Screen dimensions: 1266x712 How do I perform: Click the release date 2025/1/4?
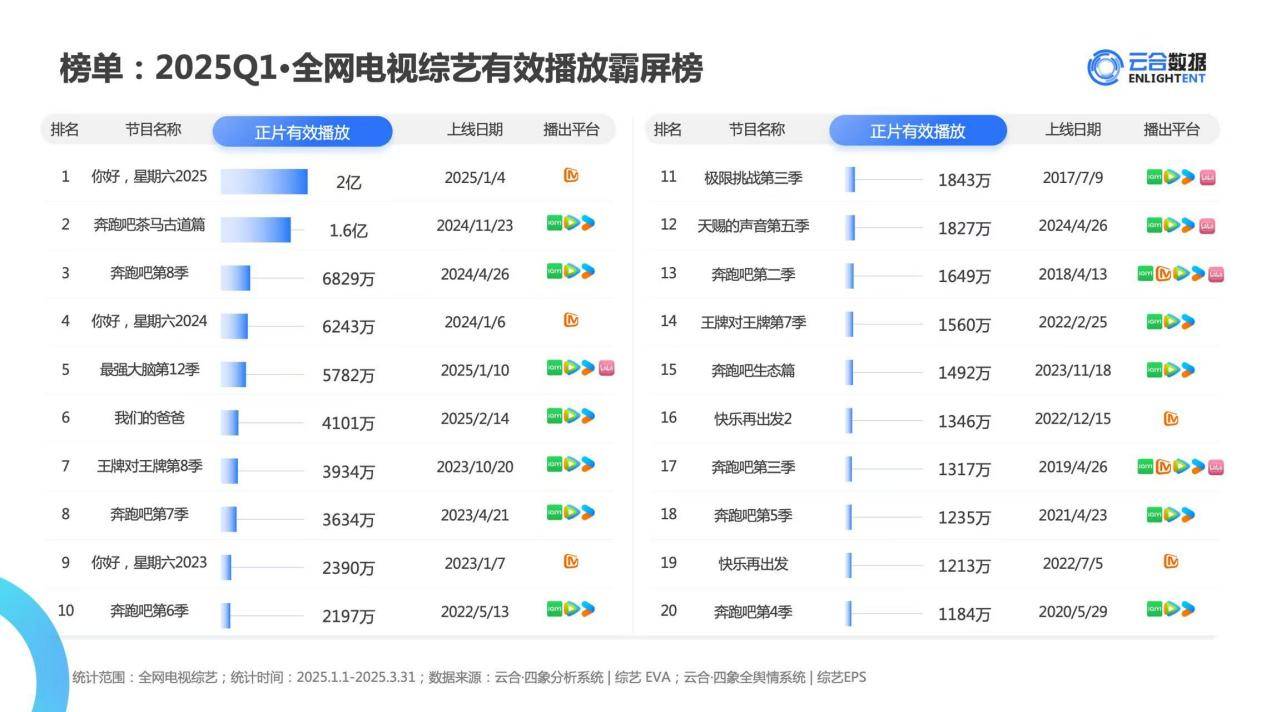tap(475, 178)
